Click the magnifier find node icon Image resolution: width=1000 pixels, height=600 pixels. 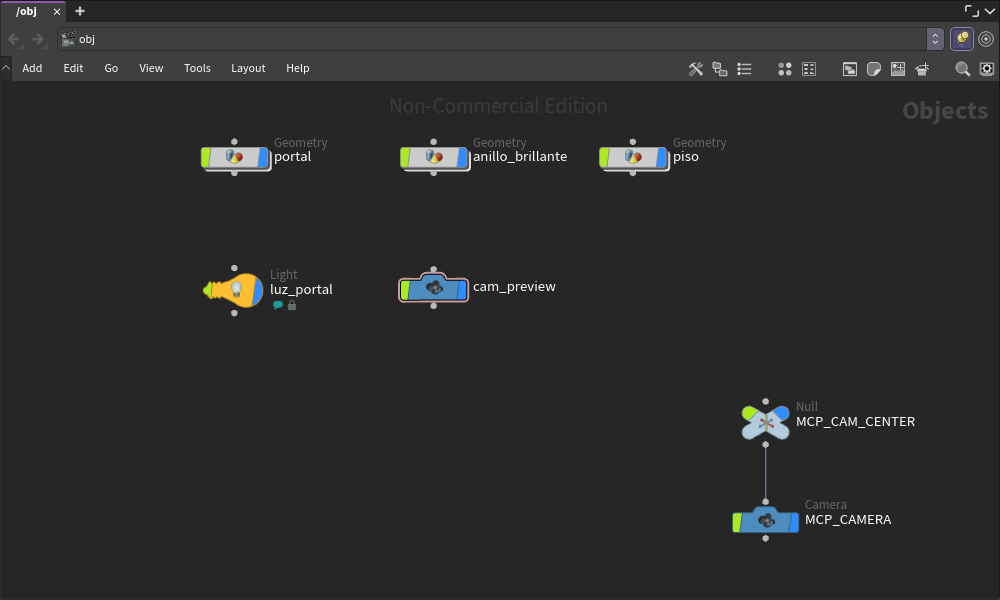[962, 69]
